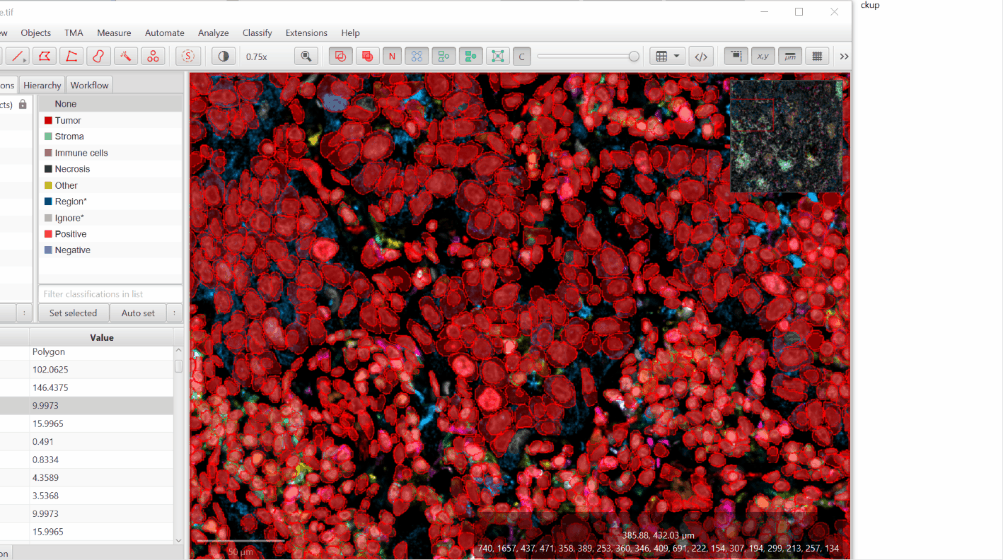Click the Set selected button
Viewport: 1003px width, 560px height.
(73, 313)
